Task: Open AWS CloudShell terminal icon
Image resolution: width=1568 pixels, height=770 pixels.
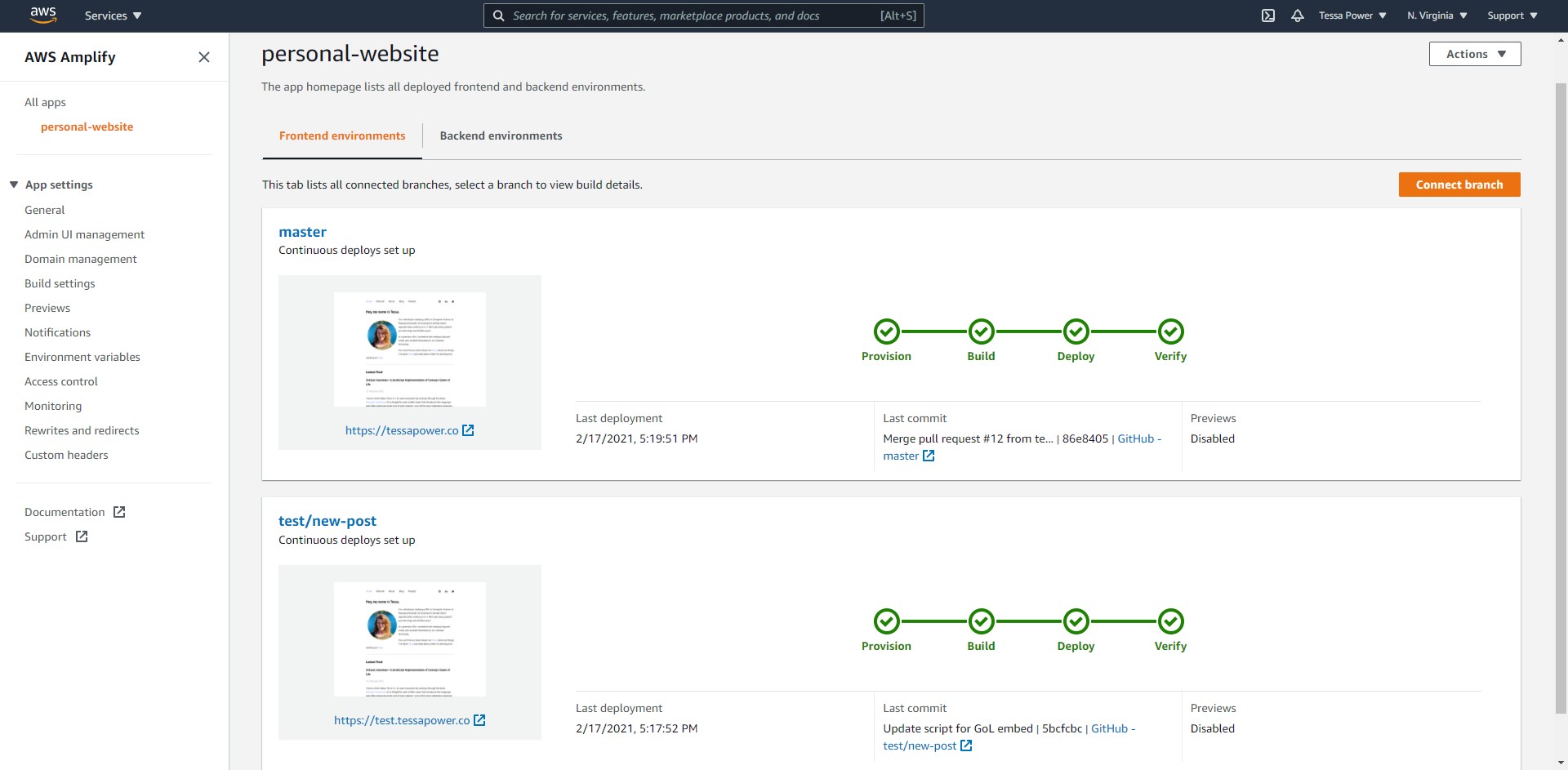Action: click(x=1267, y=16)
